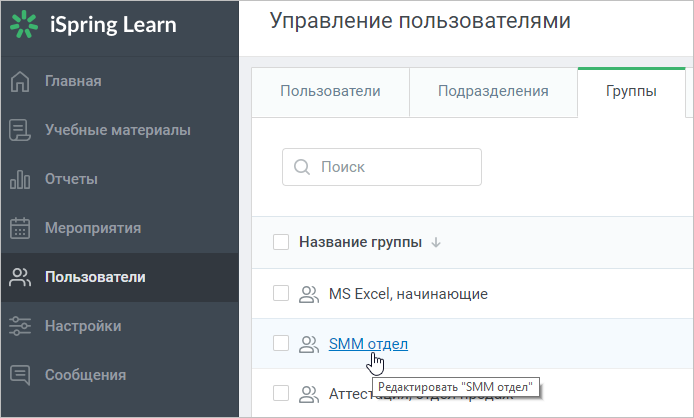Click the magnifier icon in search box
694x418 pixels.
302,167
